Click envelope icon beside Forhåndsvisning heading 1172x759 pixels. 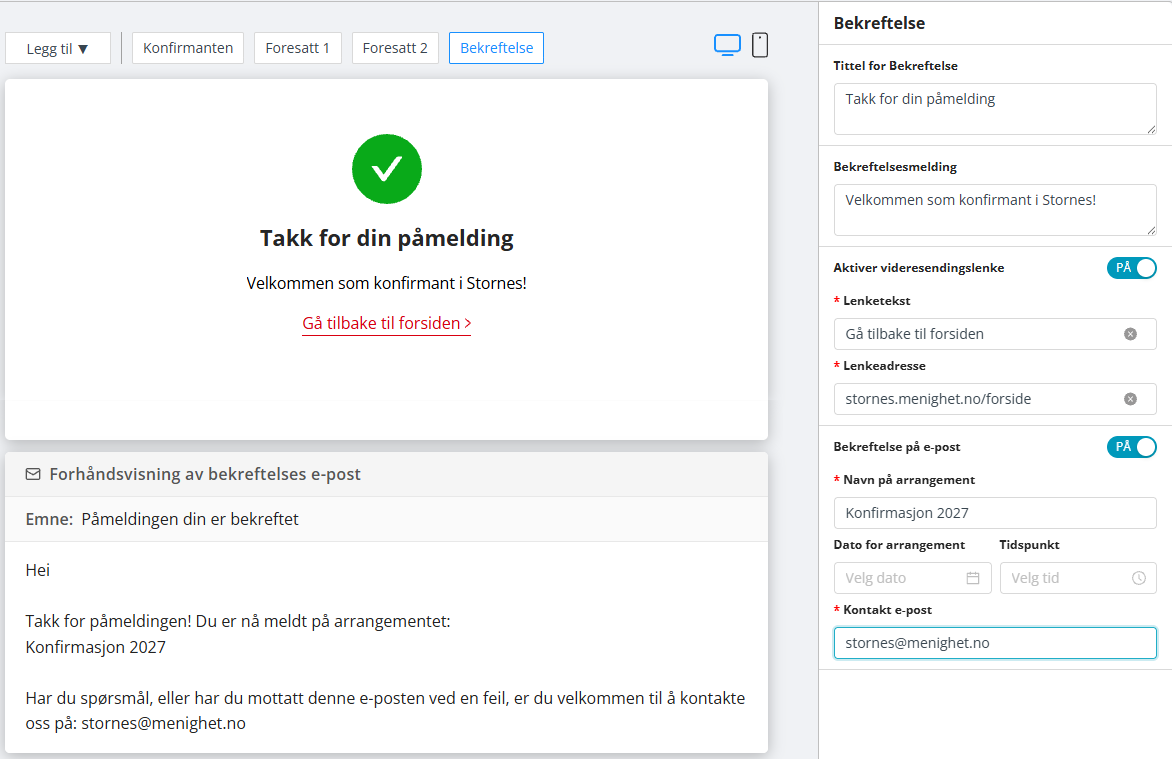coord(33,474)
